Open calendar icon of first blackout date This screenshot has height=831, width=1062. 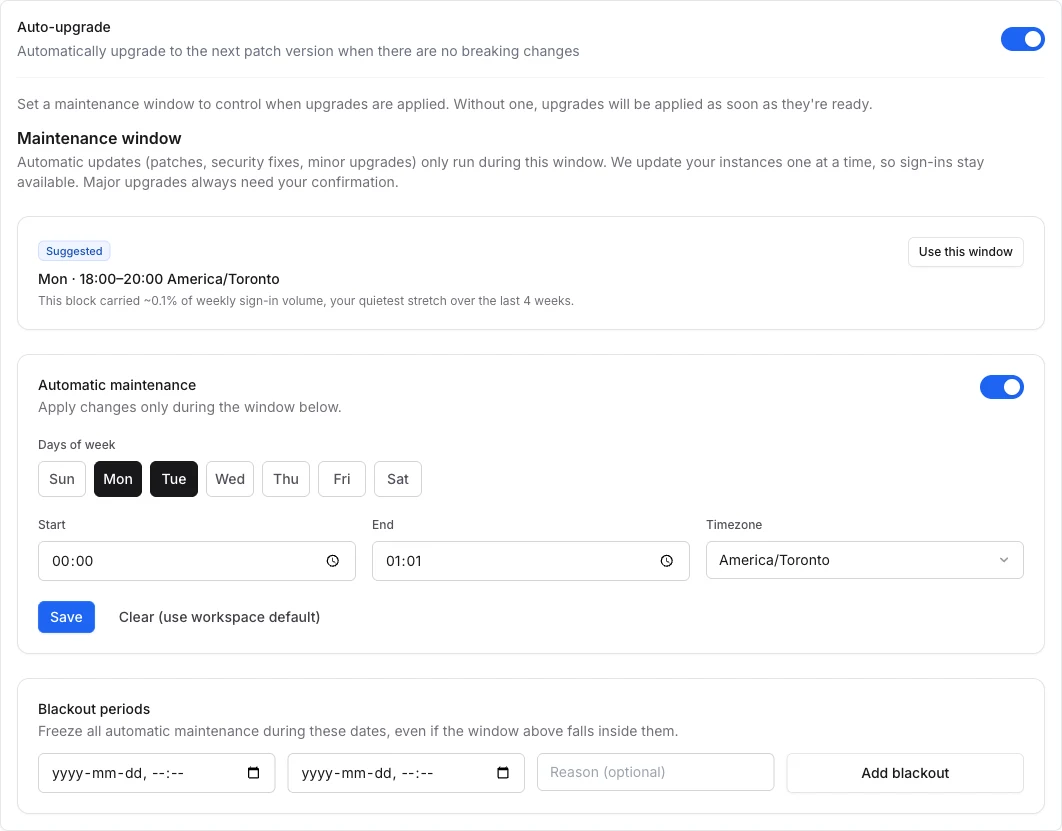point(253,773)
